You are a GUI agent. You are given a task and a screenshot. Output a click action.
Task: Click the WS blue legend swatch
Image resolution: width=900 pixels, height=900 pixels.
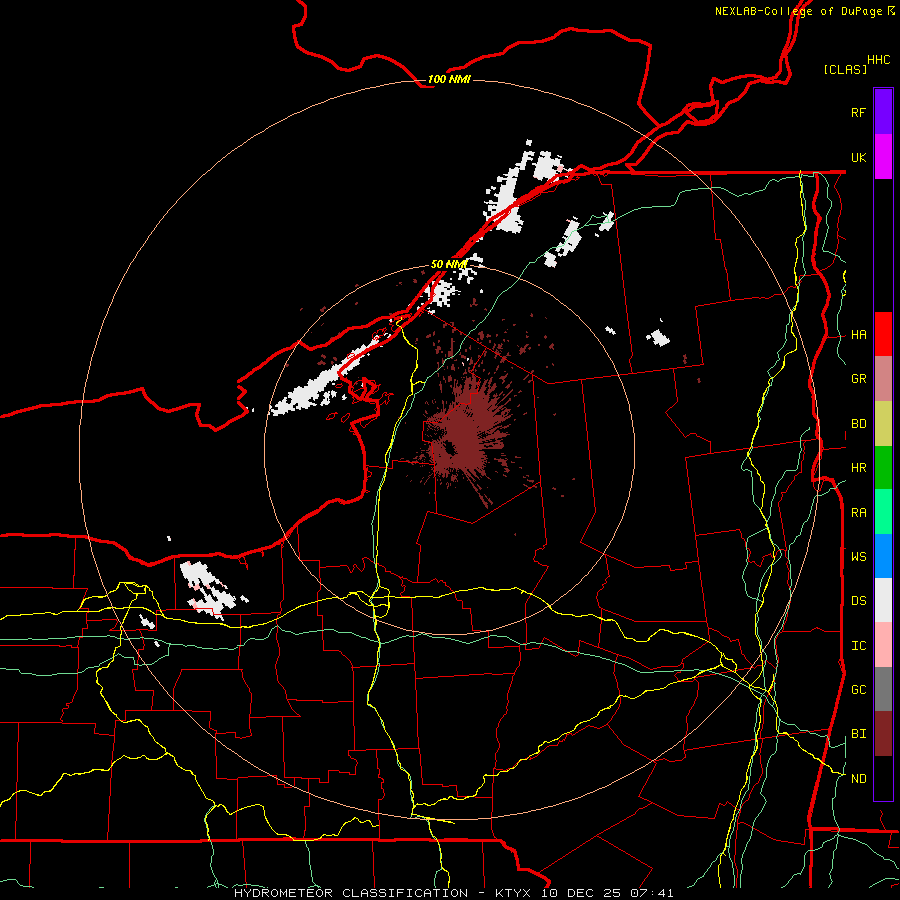click(883, 556)
